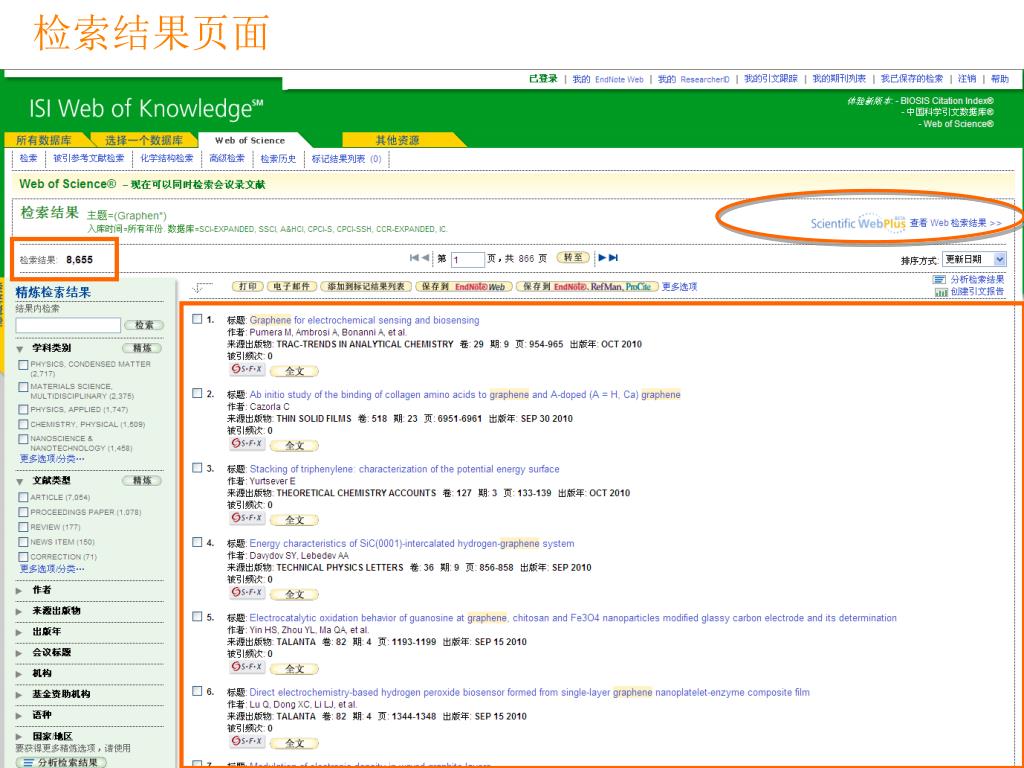1024x768 pixels.
Task: Expand the 国家/地区 section
Action: pos(20,737)
